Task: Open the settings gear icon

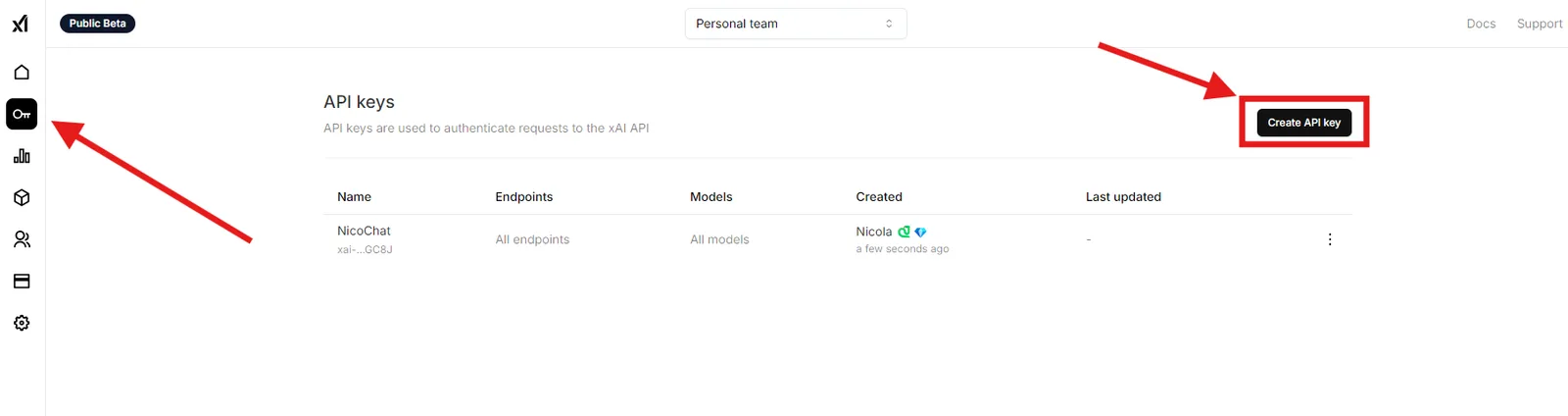Action: tap(22, 323)
